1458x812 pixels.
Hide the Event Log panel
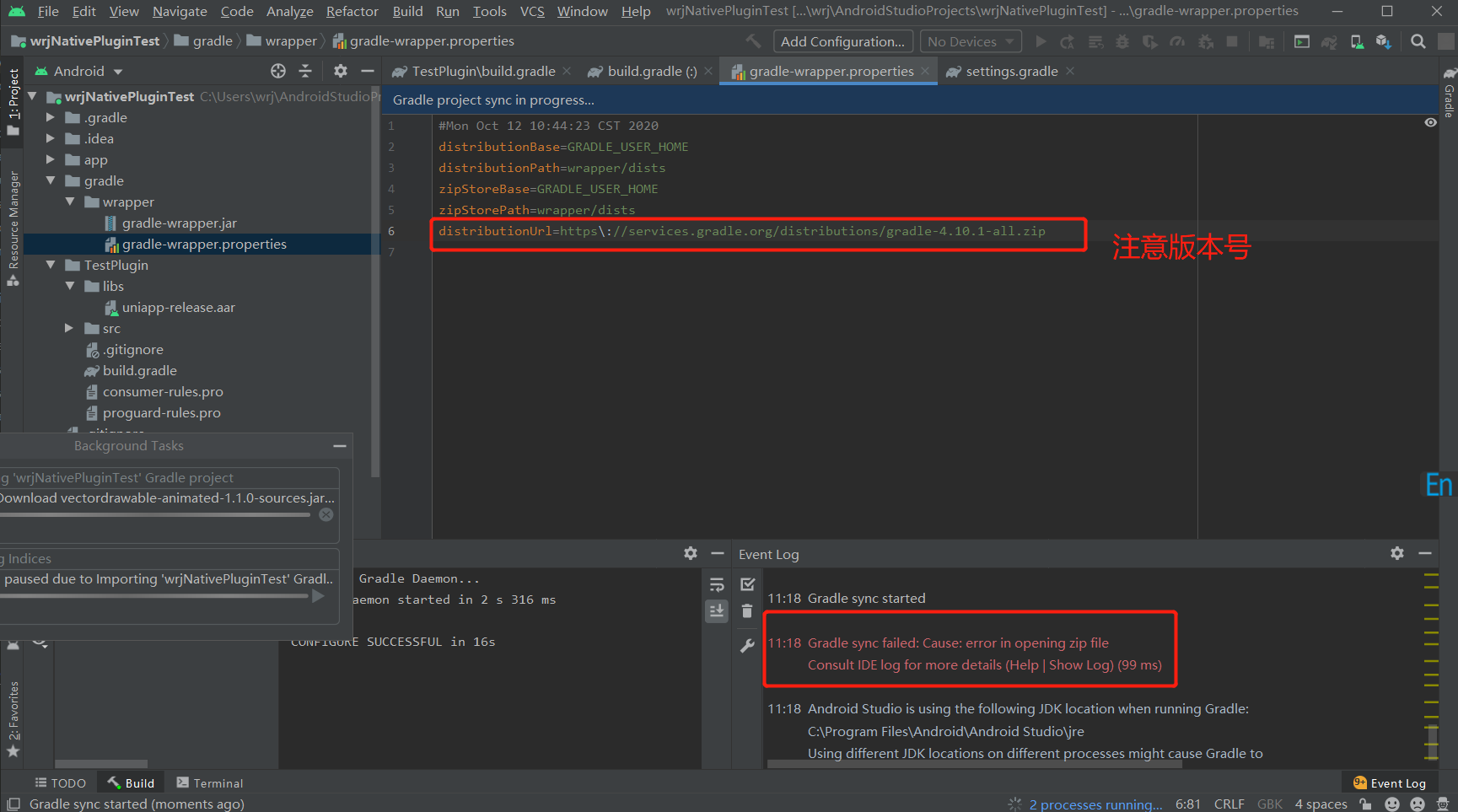pos(1425,553)
